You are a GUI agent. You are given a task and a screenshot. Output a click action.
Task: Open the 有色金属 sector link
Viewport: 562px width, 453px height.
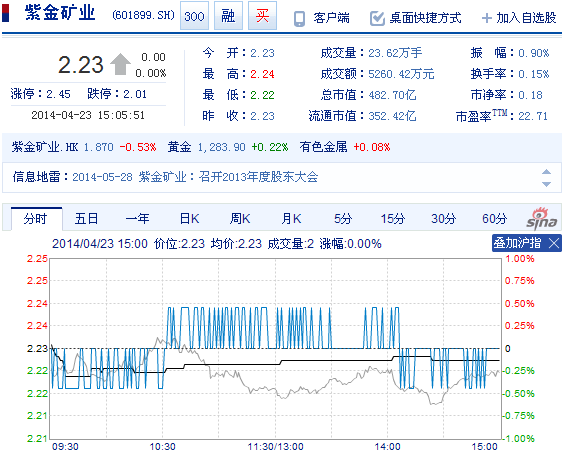tap(323, 147)
